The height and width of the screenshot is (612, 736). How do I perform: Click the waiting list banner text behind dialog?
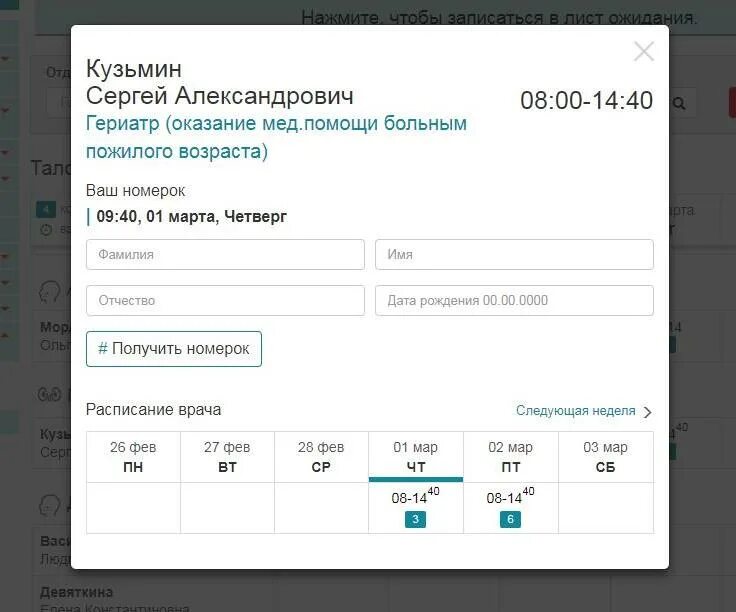(499, 18)
